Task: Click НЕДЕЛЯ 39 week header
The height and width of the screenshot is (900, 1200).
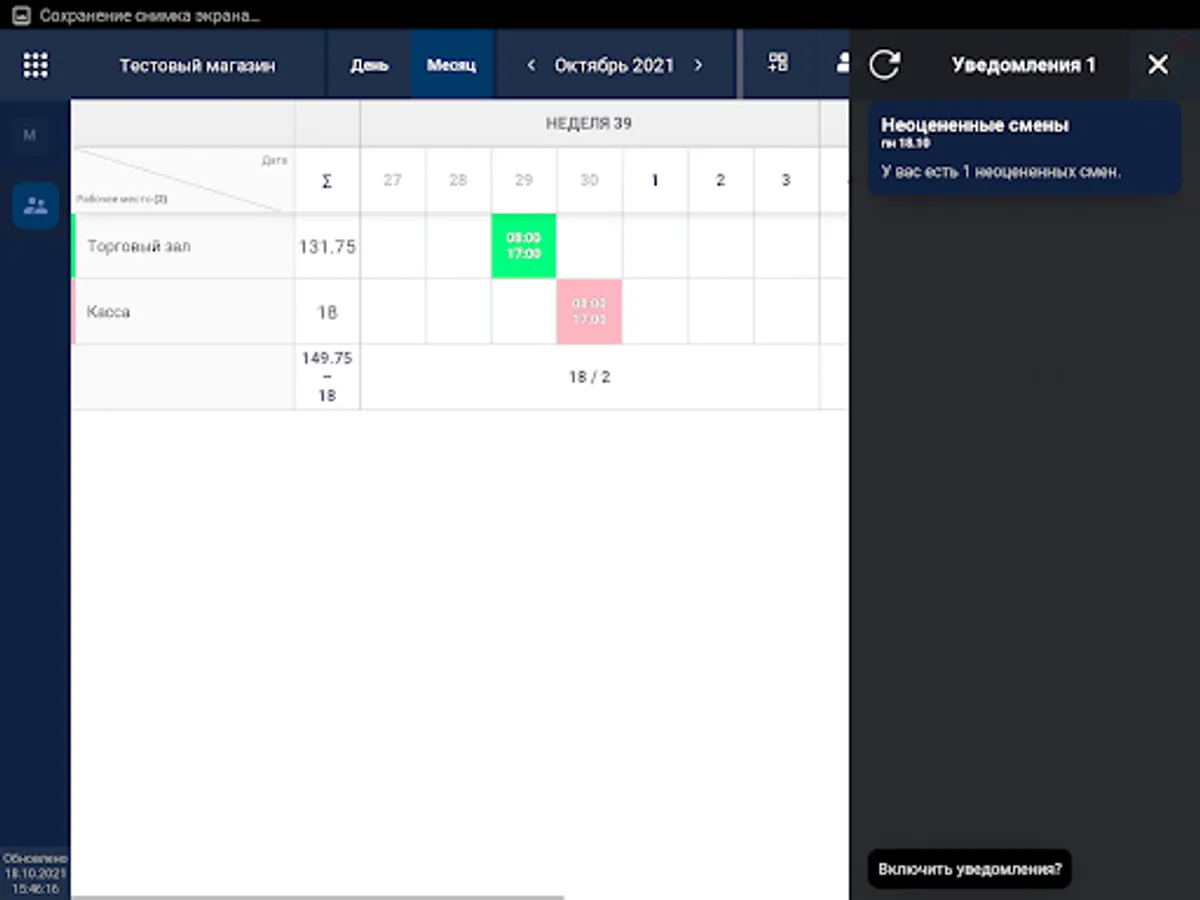Action: tap(589, 124)
